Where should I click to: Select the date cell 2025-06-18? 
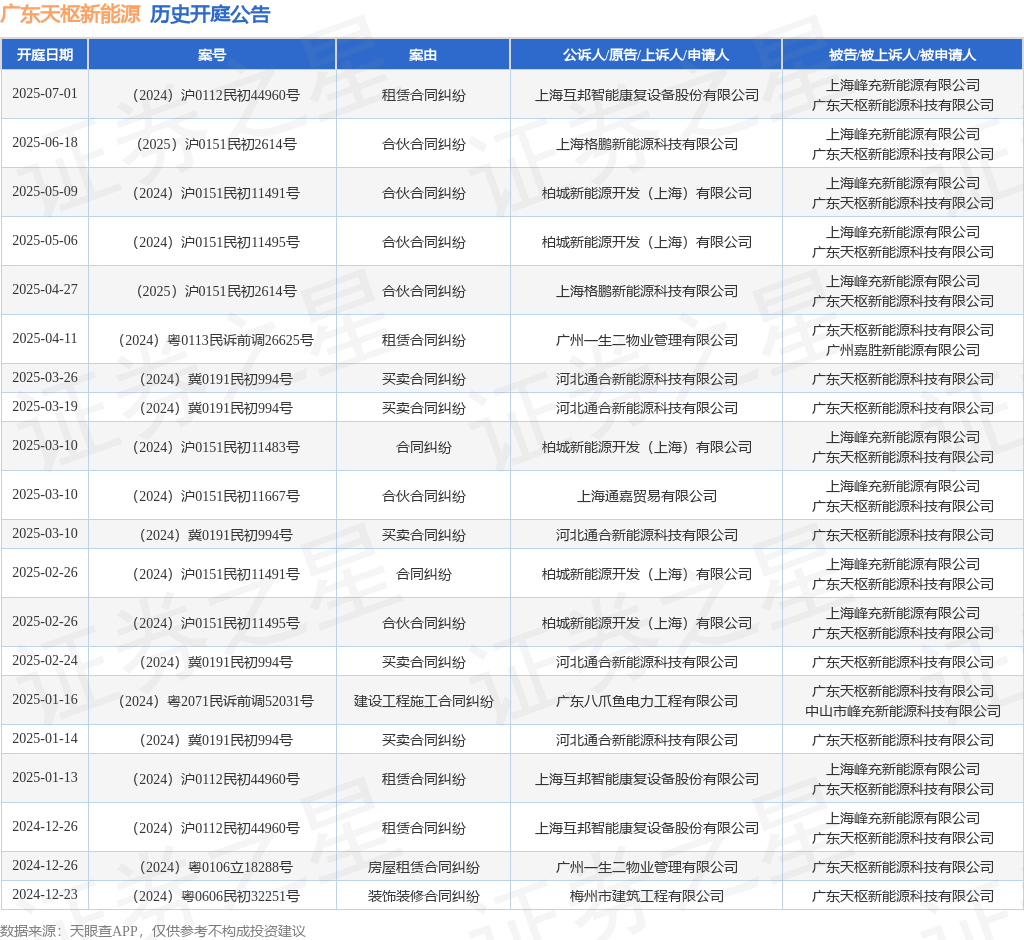44,142
